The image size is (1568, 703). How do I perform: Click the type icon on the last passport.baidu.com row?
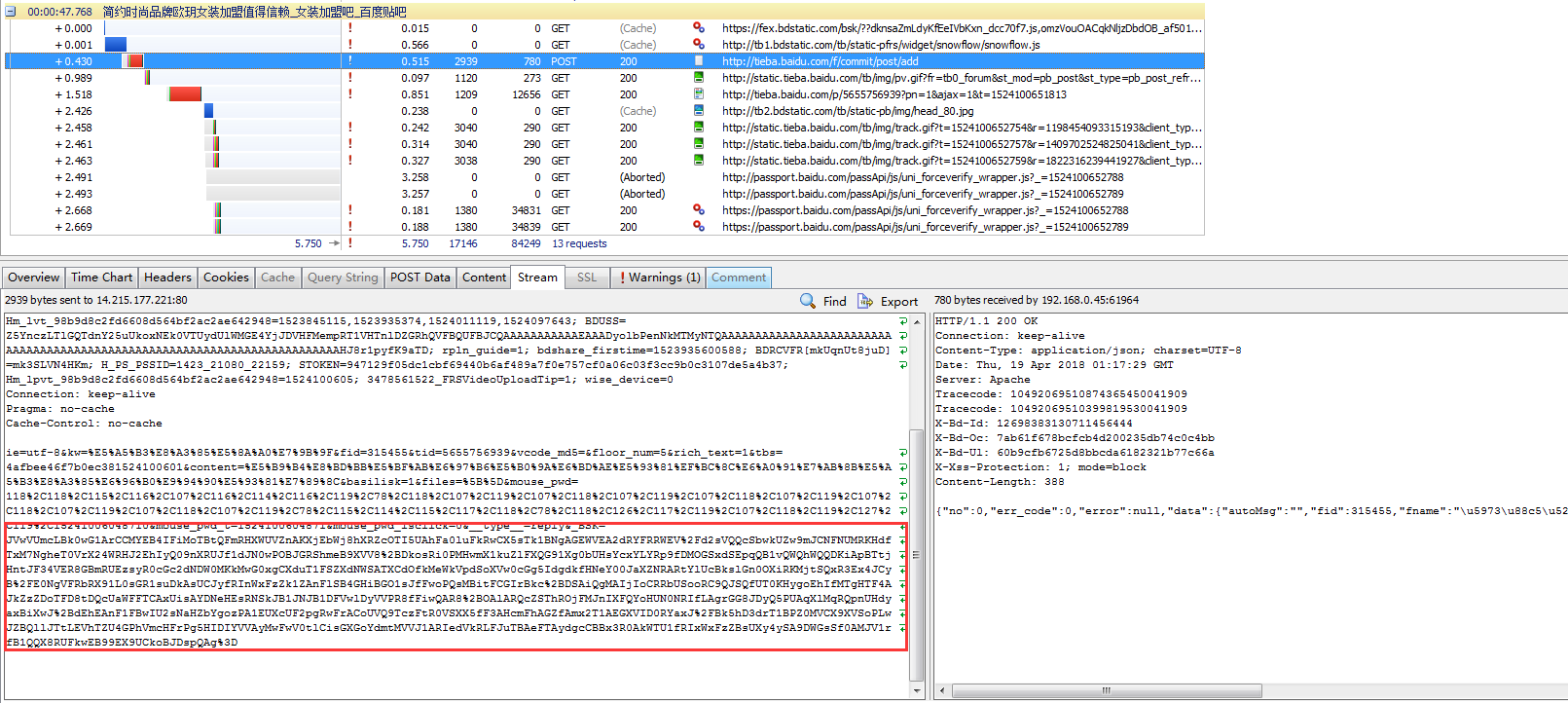698,227
